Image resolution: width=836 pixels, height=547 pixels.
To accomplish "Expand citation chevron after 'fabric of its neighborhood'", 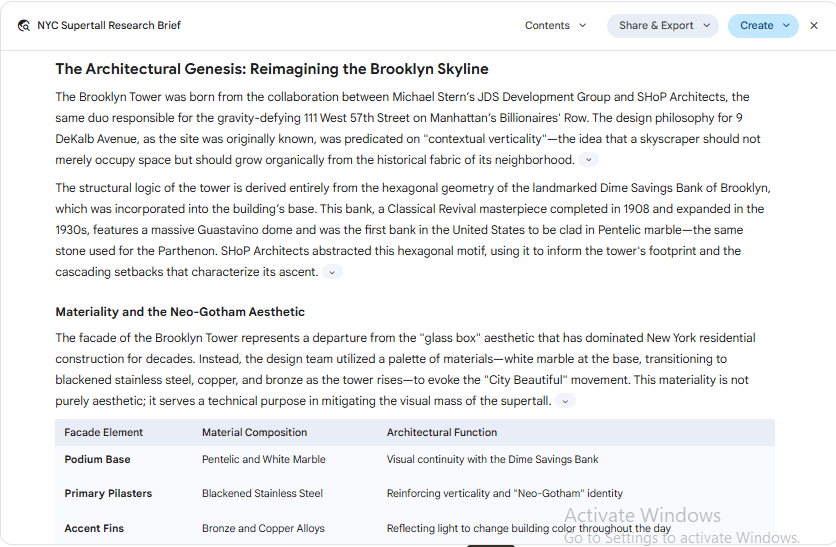I will [589, 160].
